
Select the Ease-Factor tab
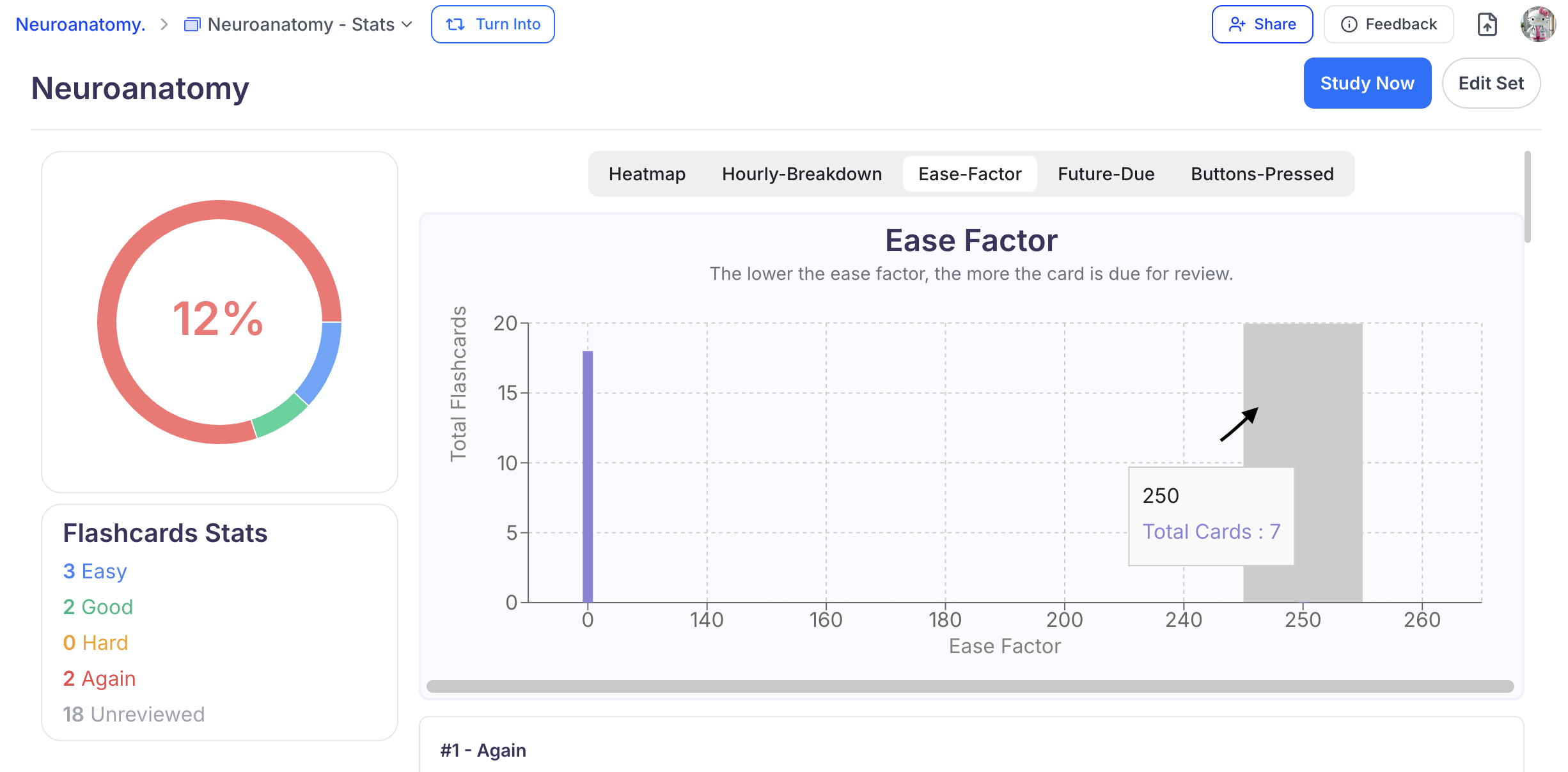969,174
